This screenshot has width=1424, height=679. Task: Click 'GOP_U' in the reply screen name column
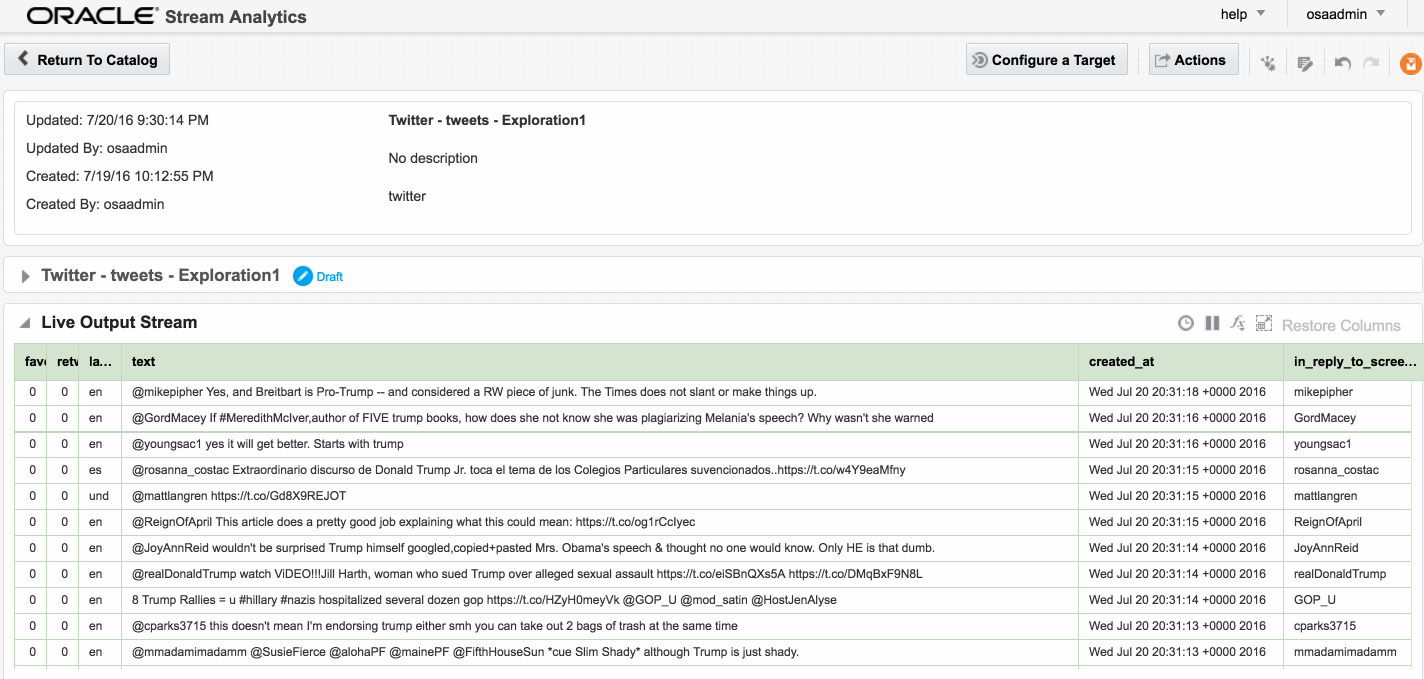pos(1316,600)
